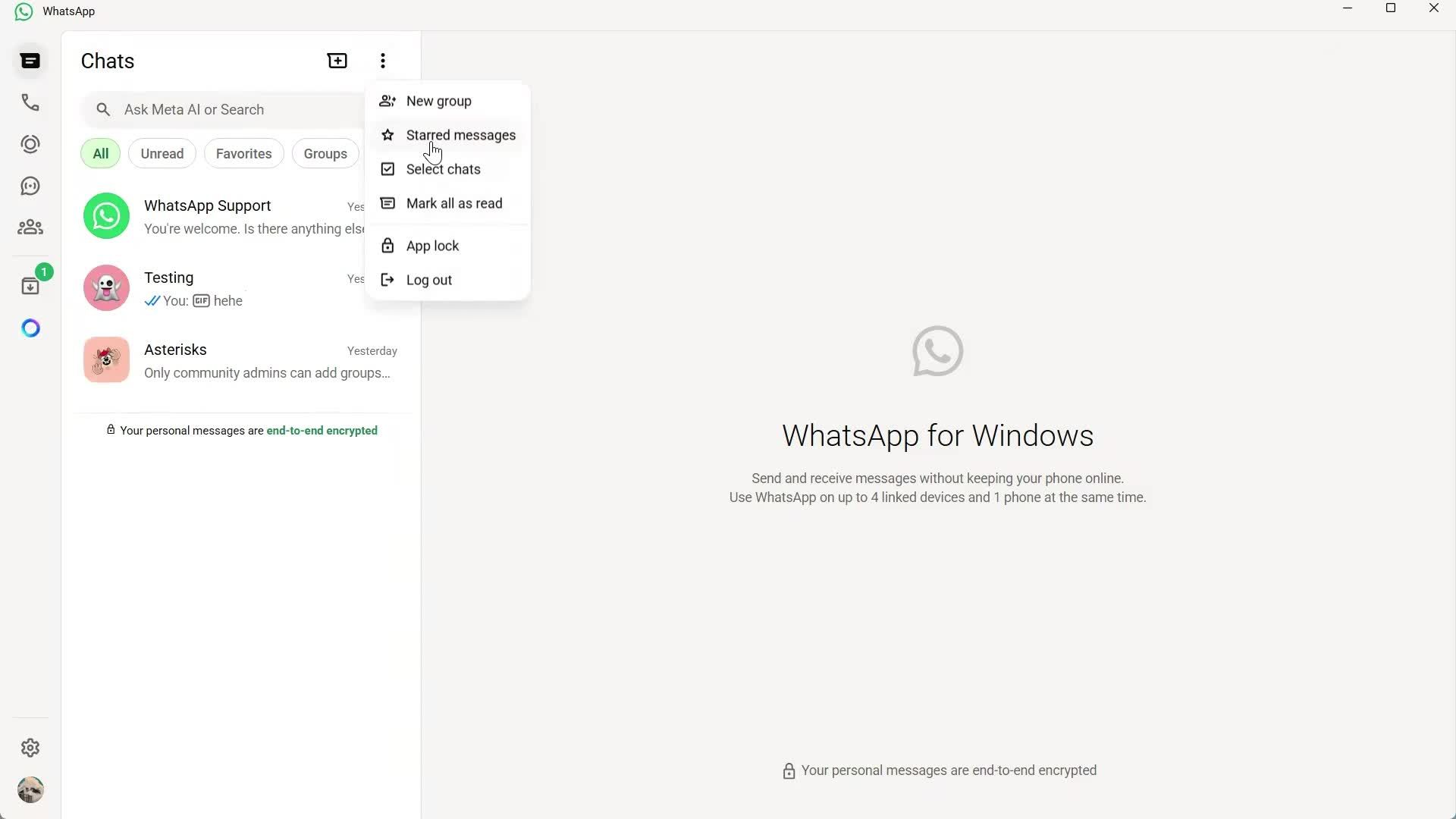Open the end-to-end encrypted link
This screenshot has width=1456, height=819.
322,430
